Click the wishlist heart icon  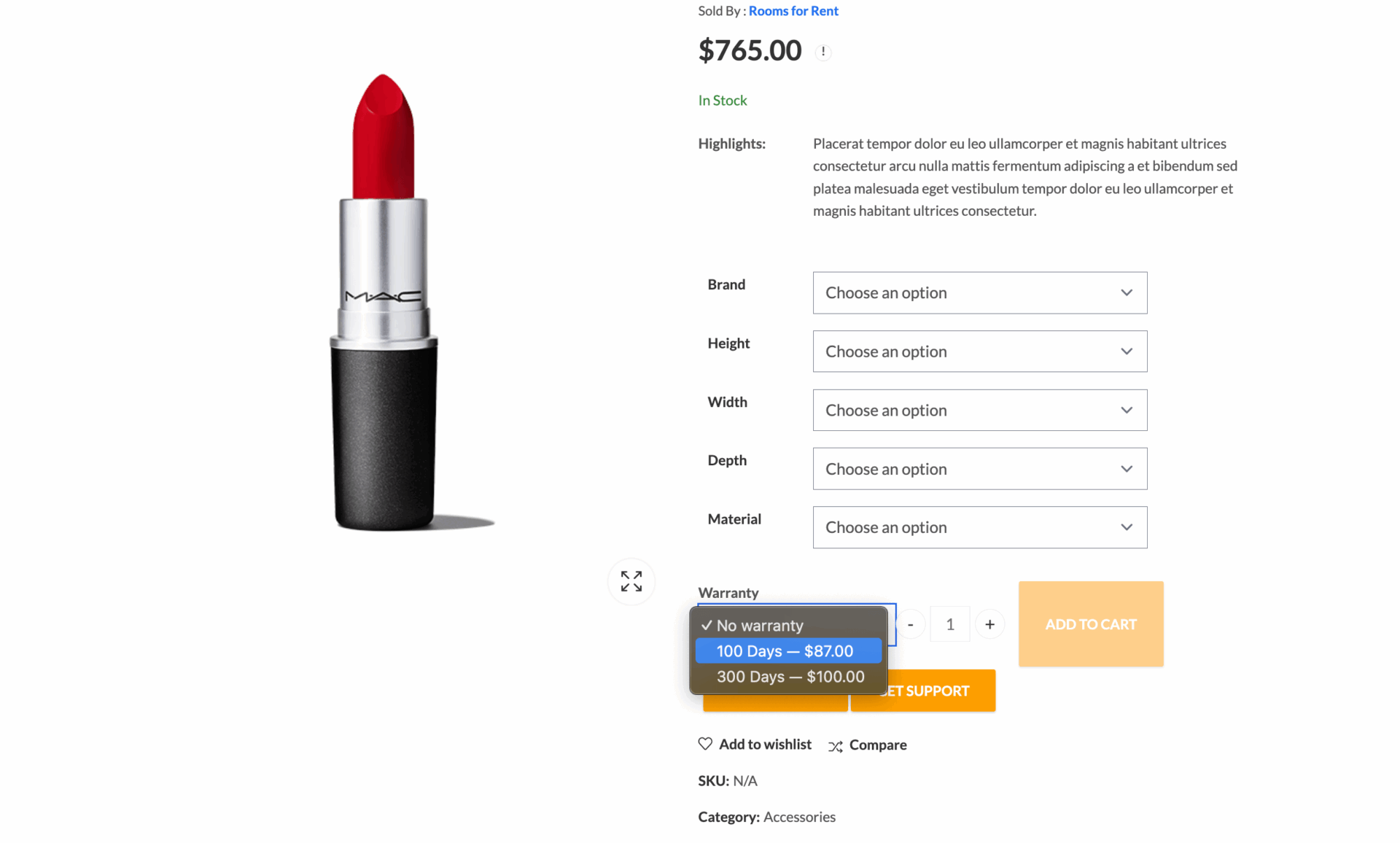point(705,744)
